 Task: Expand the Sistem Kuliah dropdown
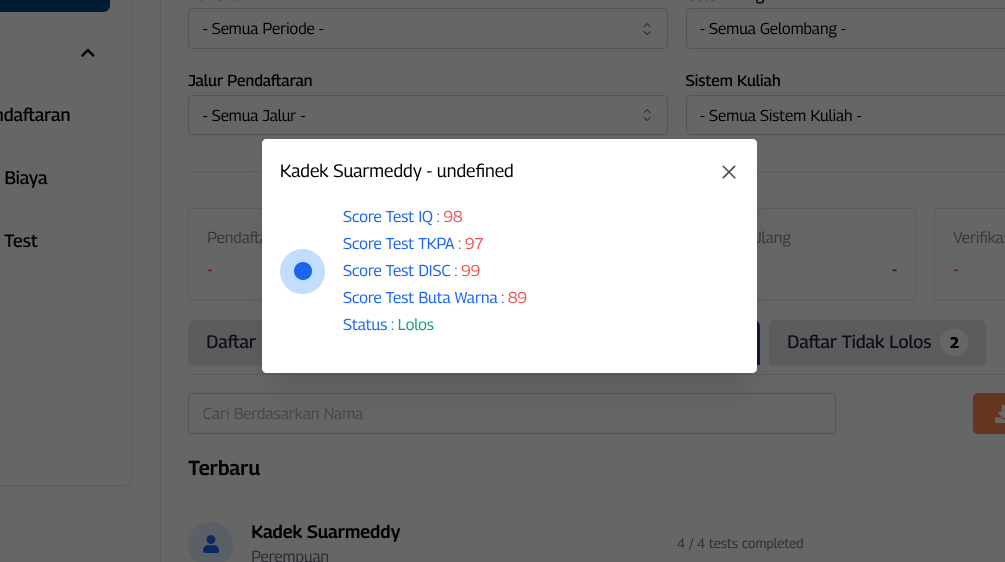(x=845, y=116)
